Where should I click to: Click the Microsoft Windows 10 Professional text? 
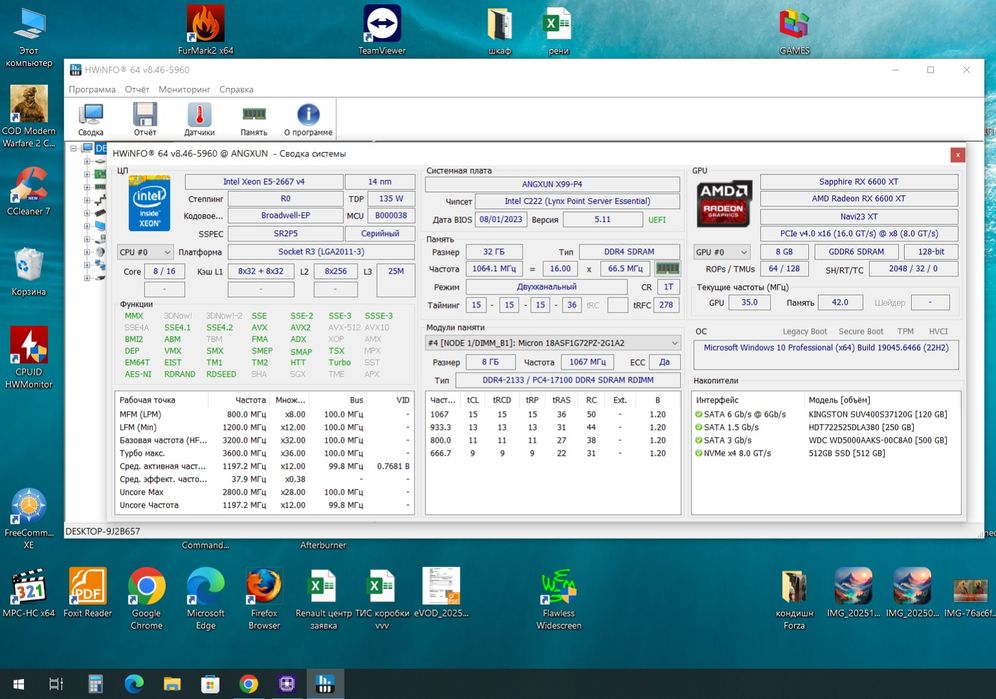click(826, 348)
